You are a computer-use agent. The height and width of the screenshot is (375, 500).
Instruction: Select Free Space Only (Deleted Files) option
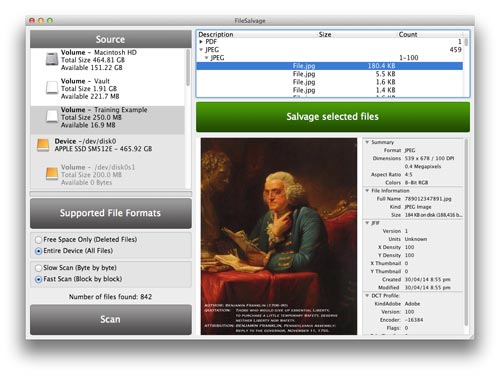(x=38, y=240)
